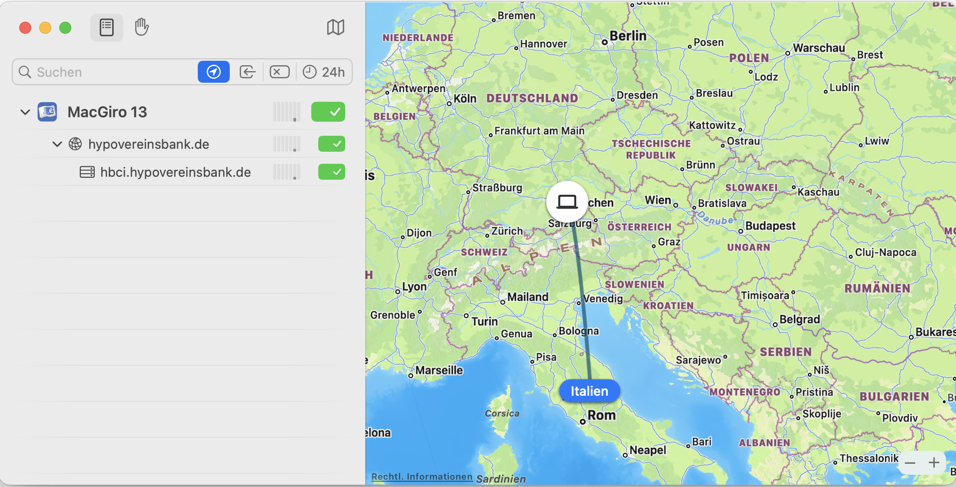Click the Köln label on the map
The height and width of the screenshot is (487, 956).
465,99
